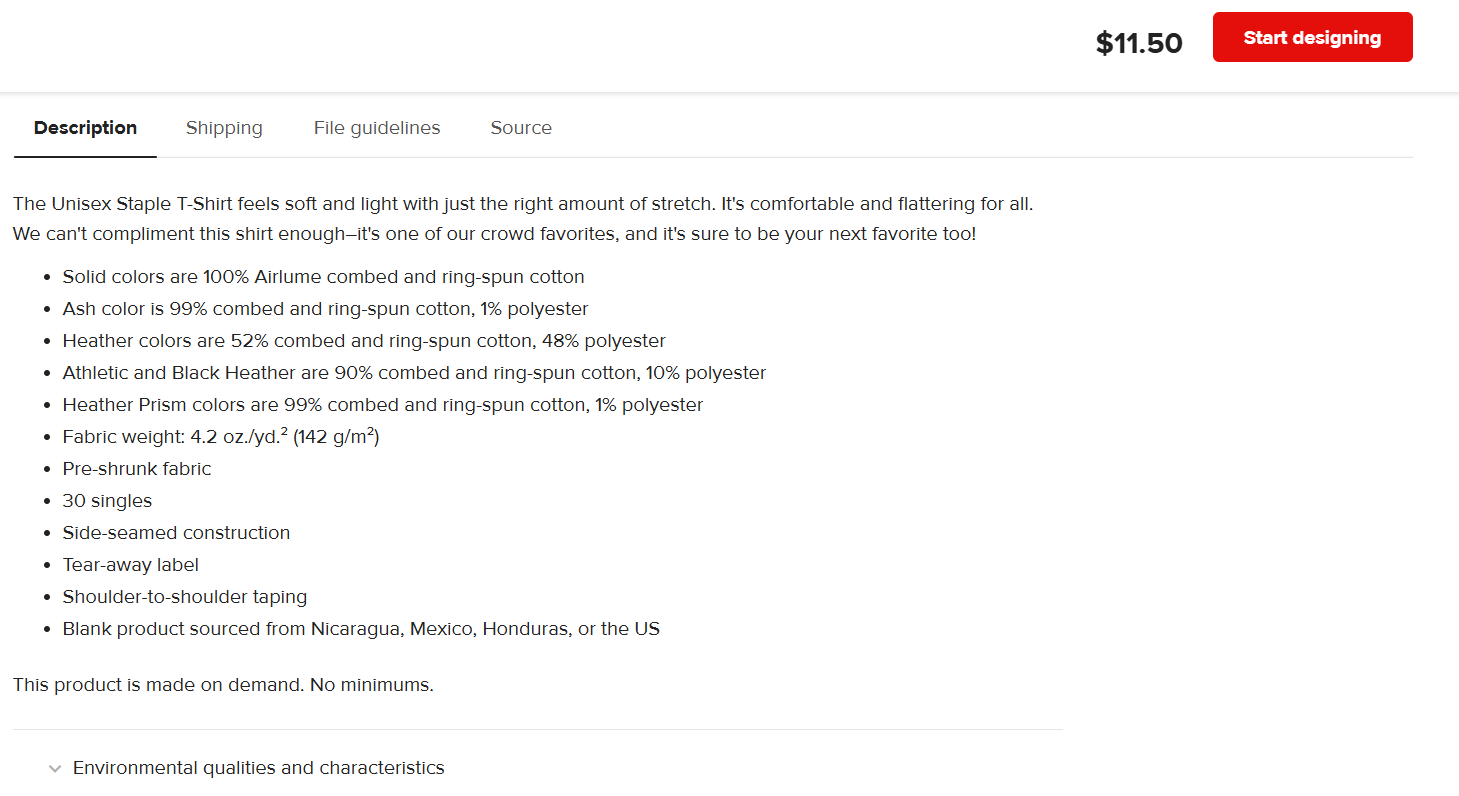Viewport: 1459px width, 796px height.
Task: Open the Description tab
Action: click(85, 128)
